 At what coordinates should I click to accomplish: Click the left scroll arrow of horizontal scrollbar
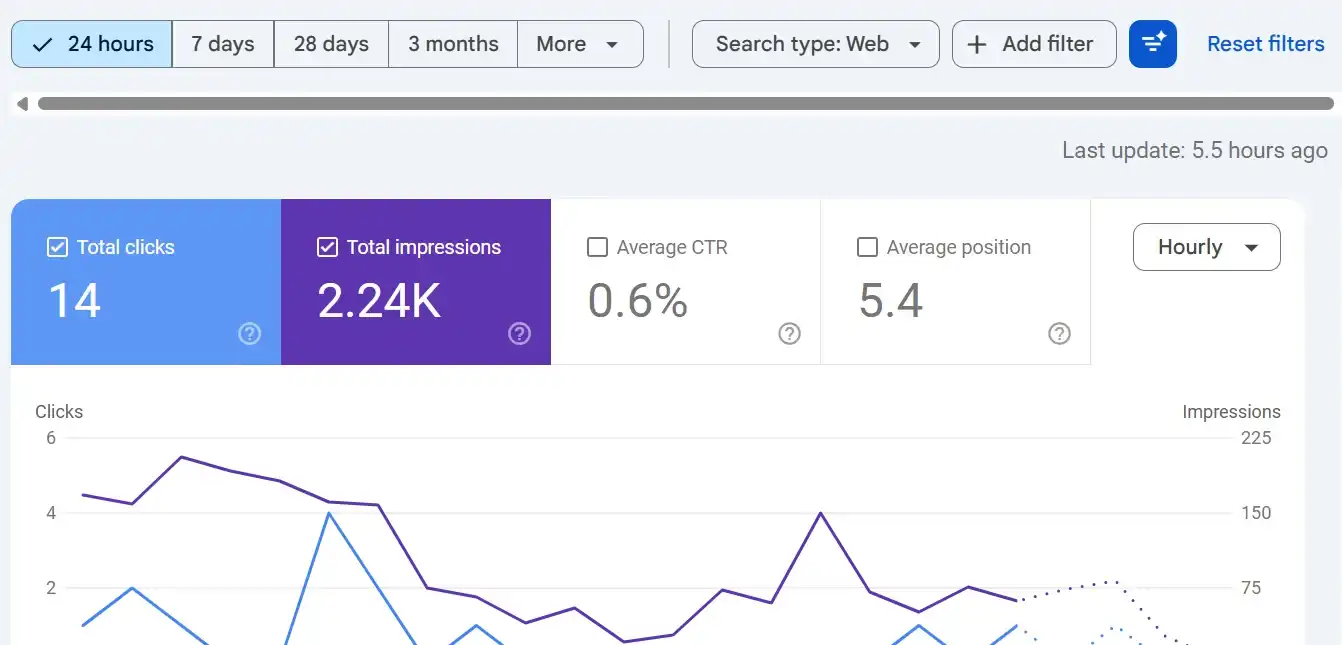22,104
